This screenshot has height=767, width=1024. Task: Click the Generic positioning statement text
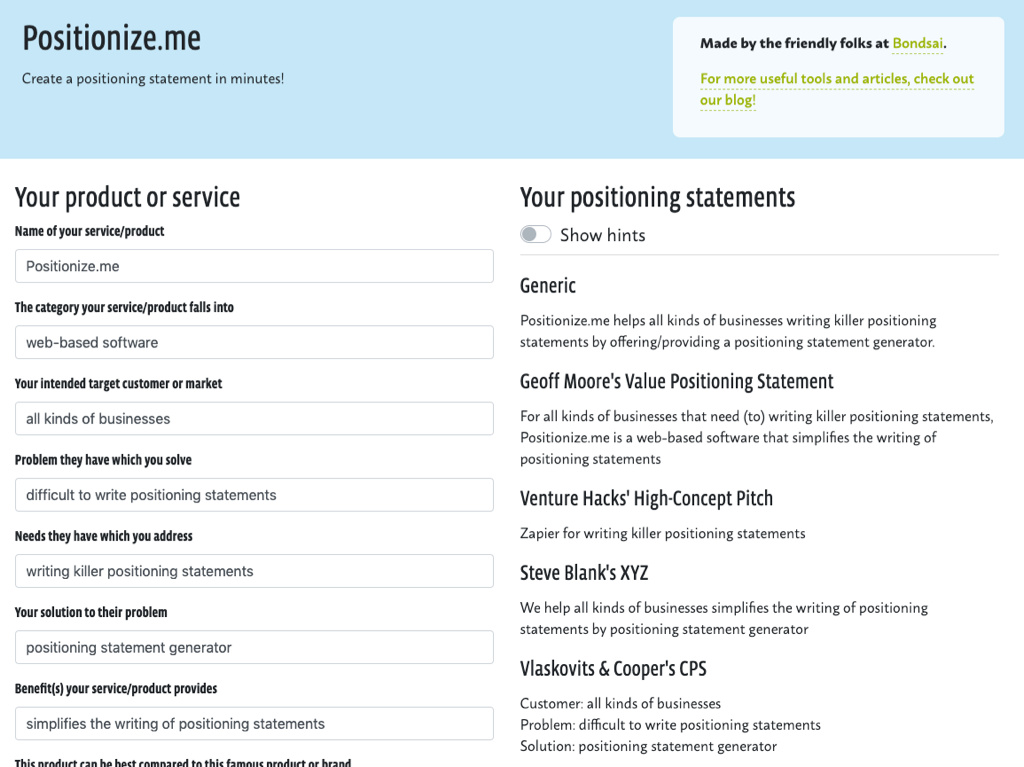[728, 331]
